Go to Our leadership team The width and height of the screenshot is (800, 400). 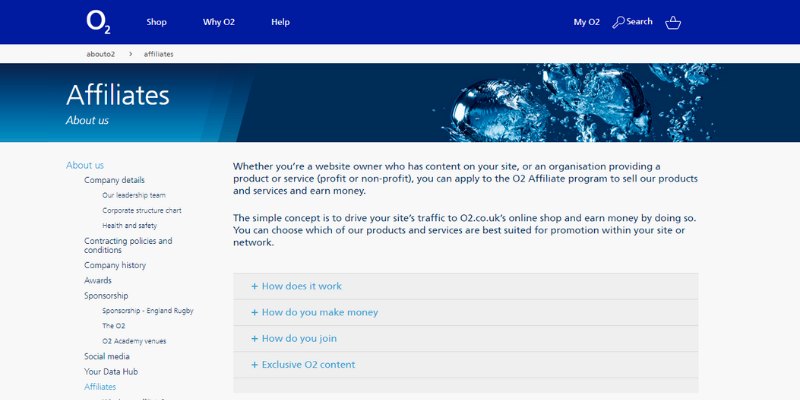(x=134, y=195)
